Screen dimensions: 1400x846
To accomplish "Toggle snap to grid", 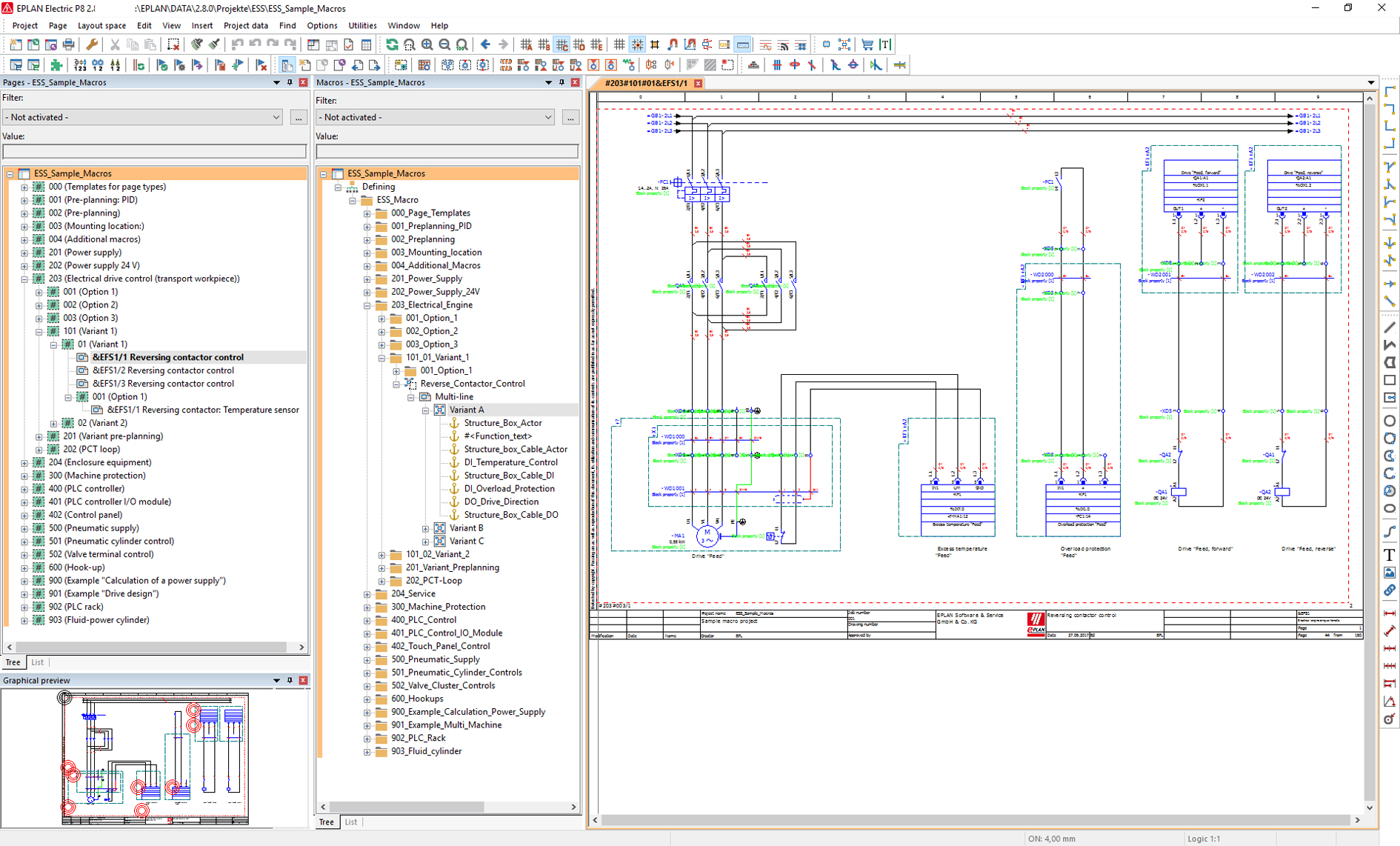I will [x=637, y=45].
